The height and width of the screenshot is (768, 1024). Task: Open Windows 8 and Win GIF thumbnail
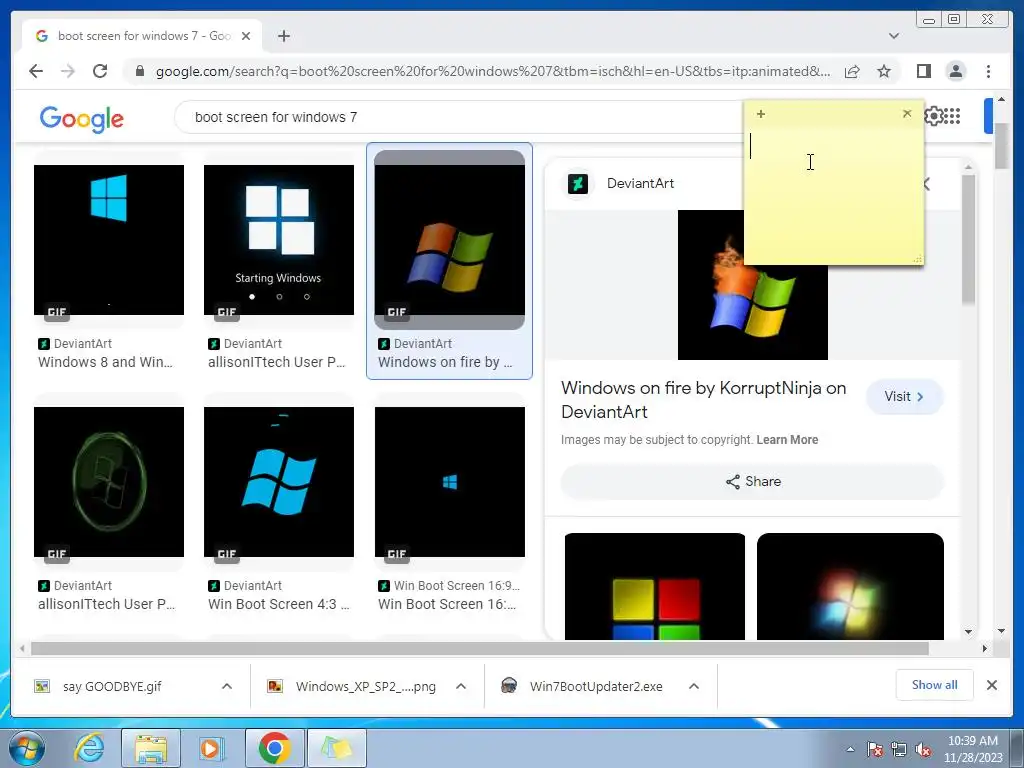tap(109, 240)
